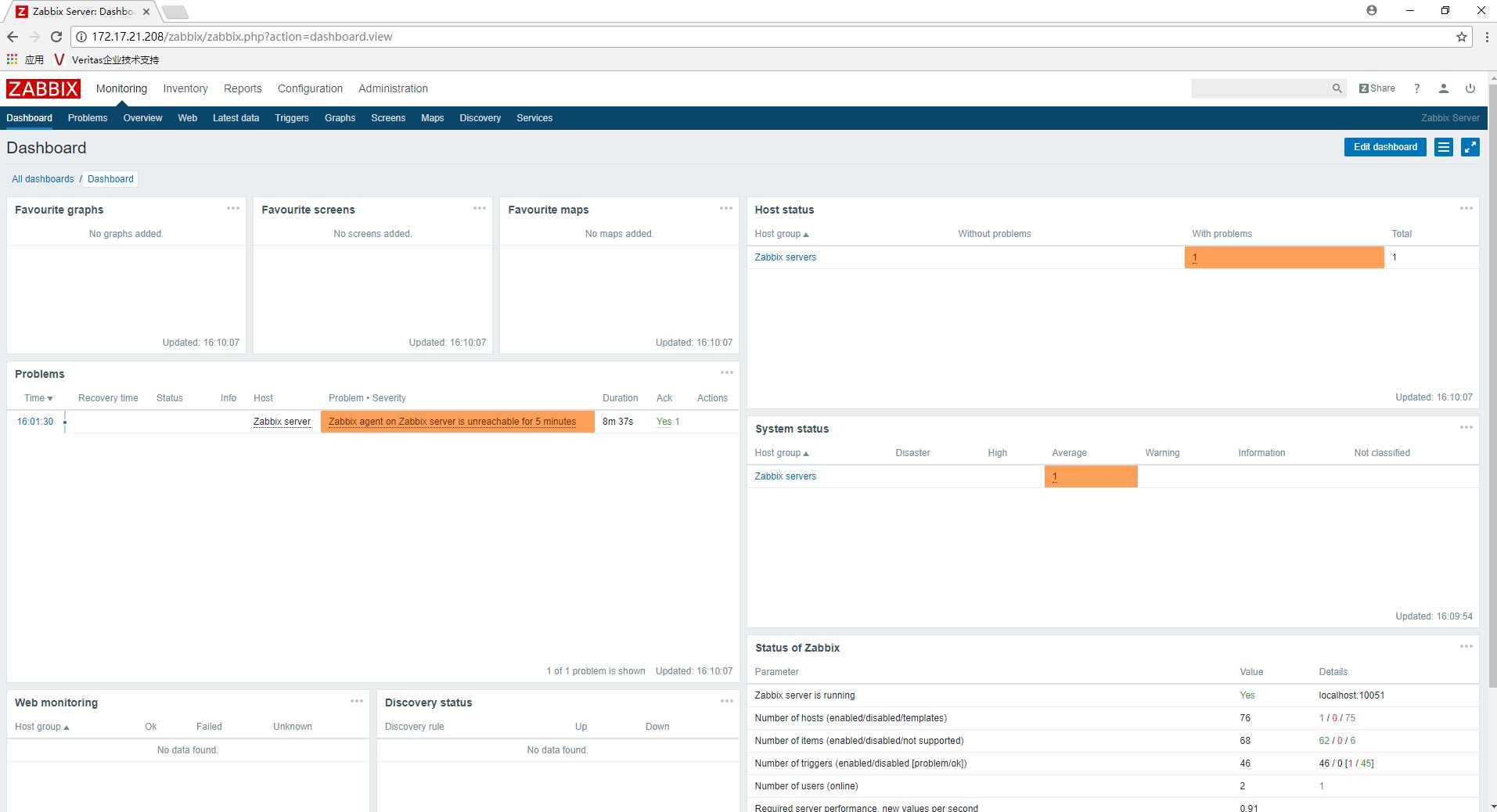
Task: Click the ZABBIX logo
Action: [43, 88]
